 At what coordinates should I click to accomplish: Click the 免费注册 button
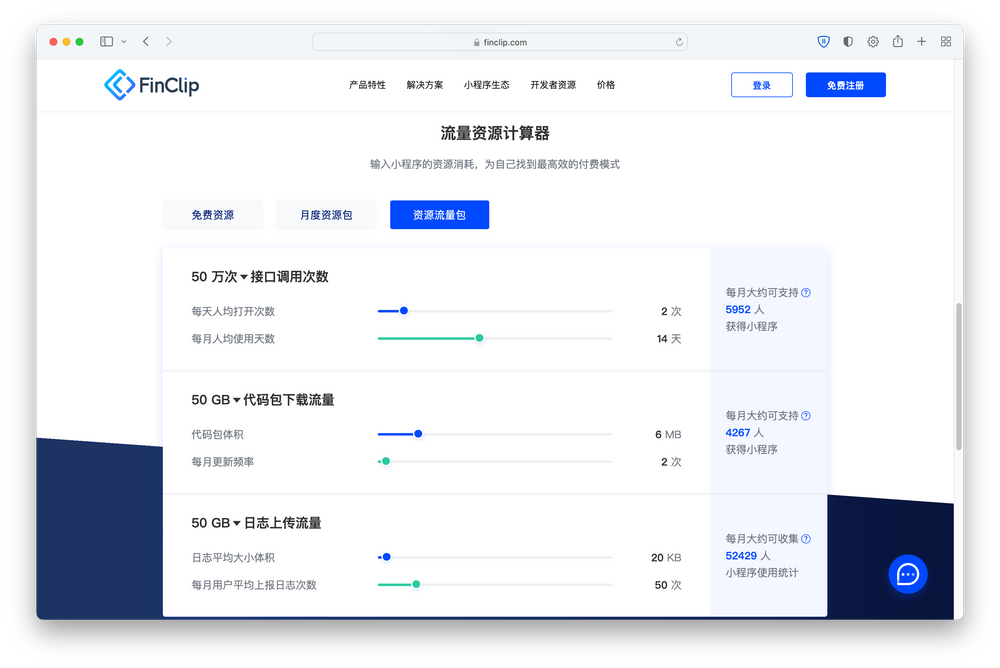click(x=845, y=84)
